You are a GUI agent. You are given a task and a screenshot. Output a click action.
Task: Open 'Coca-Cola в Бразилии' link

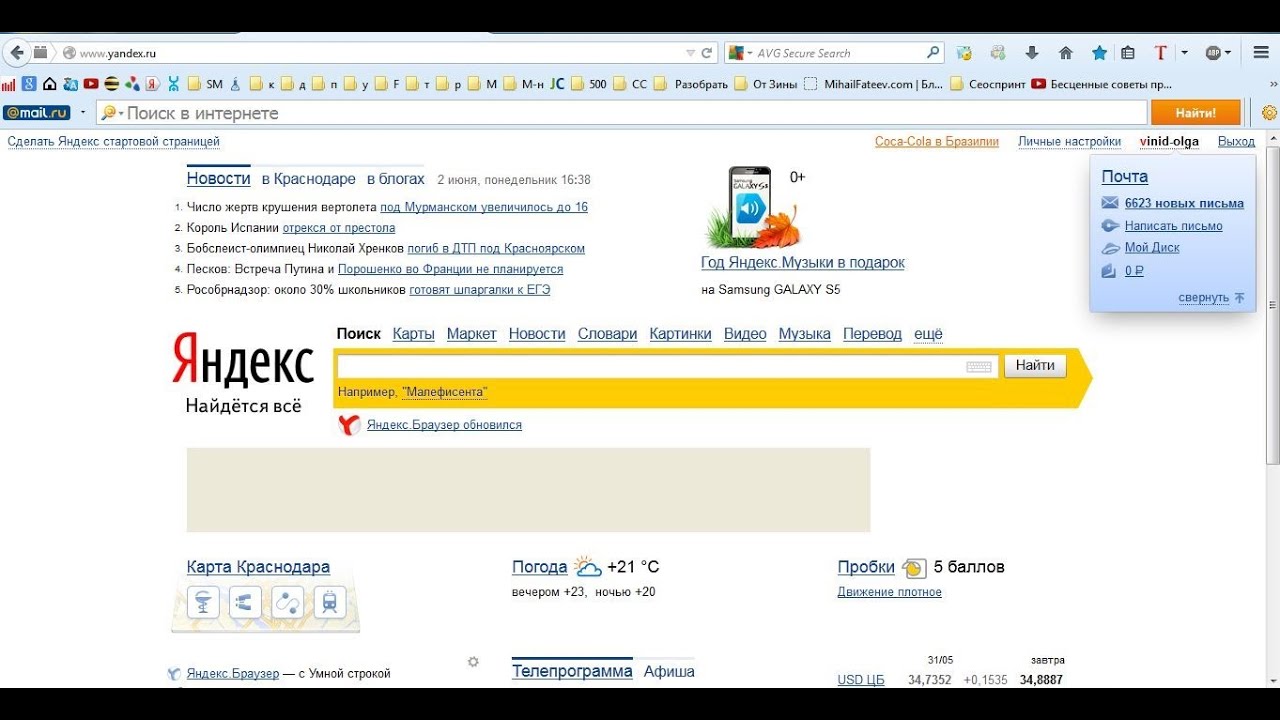tap(937, 142)
